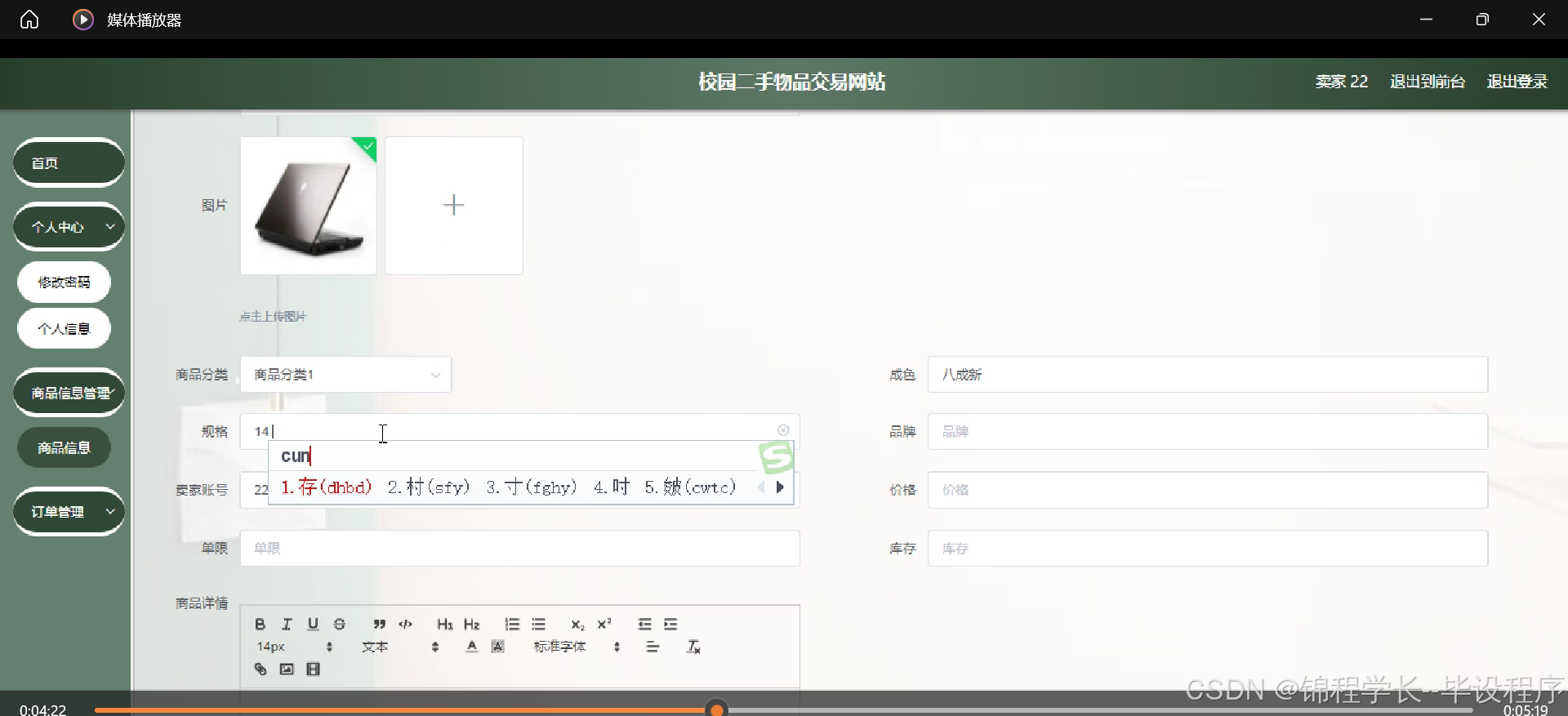Apply superscript formatting
This screenshot has height=716, width=1568.
(x=604, y=625)
